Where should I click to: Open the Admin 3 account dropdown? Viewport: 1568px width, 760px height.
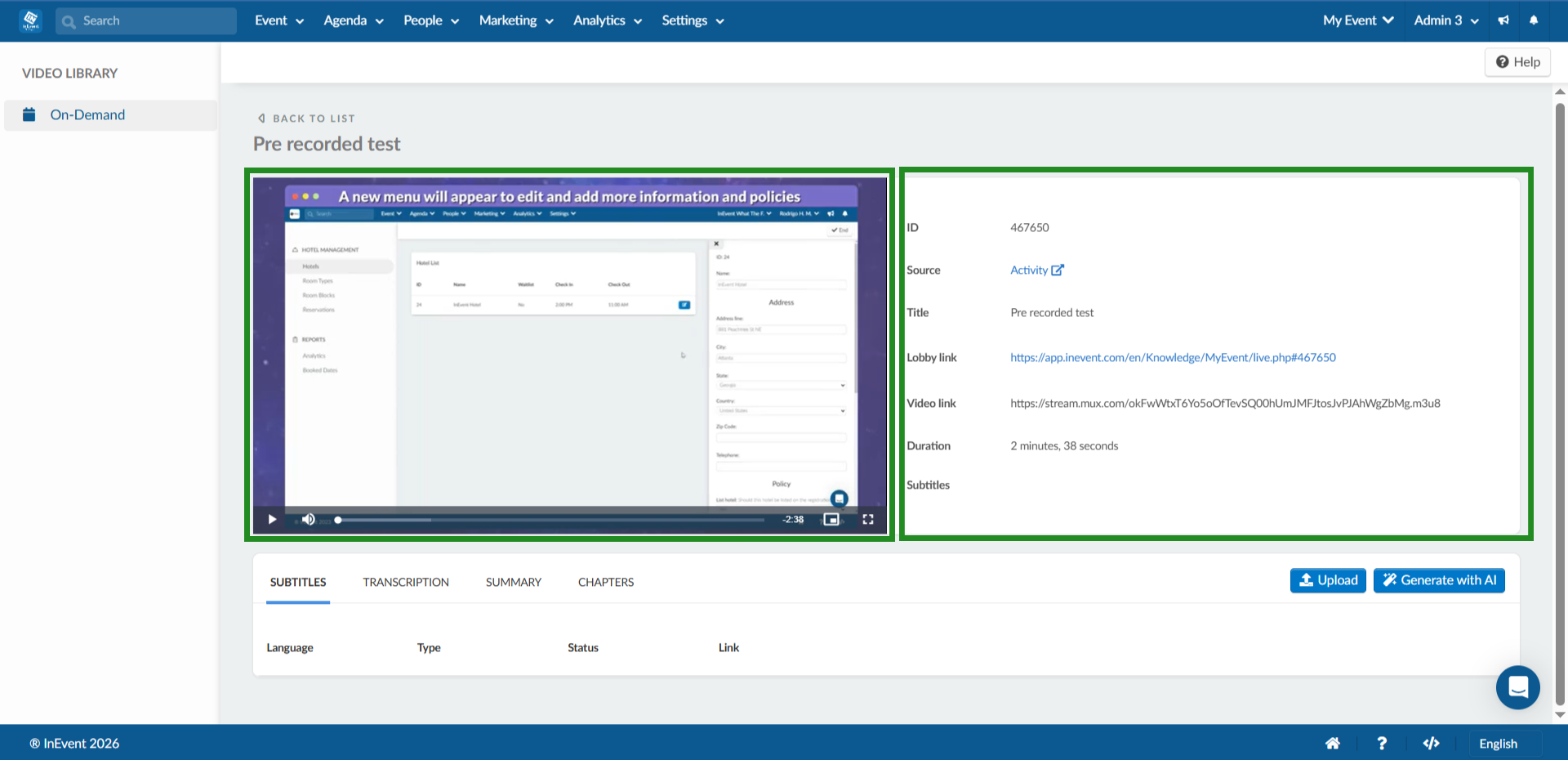click(1444, 20)
